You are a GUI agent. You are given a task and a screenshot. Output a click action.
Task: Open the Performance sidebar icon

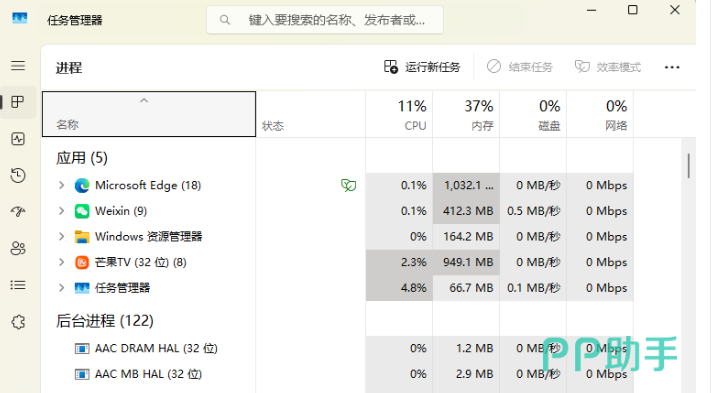tap(18, 139)
